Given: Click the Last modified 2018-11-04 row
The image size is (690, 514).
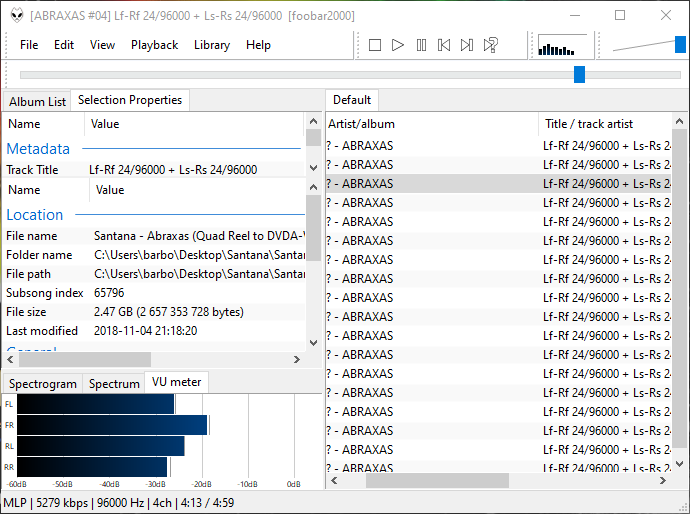Looking at the screenshot, I should point(154,330).
